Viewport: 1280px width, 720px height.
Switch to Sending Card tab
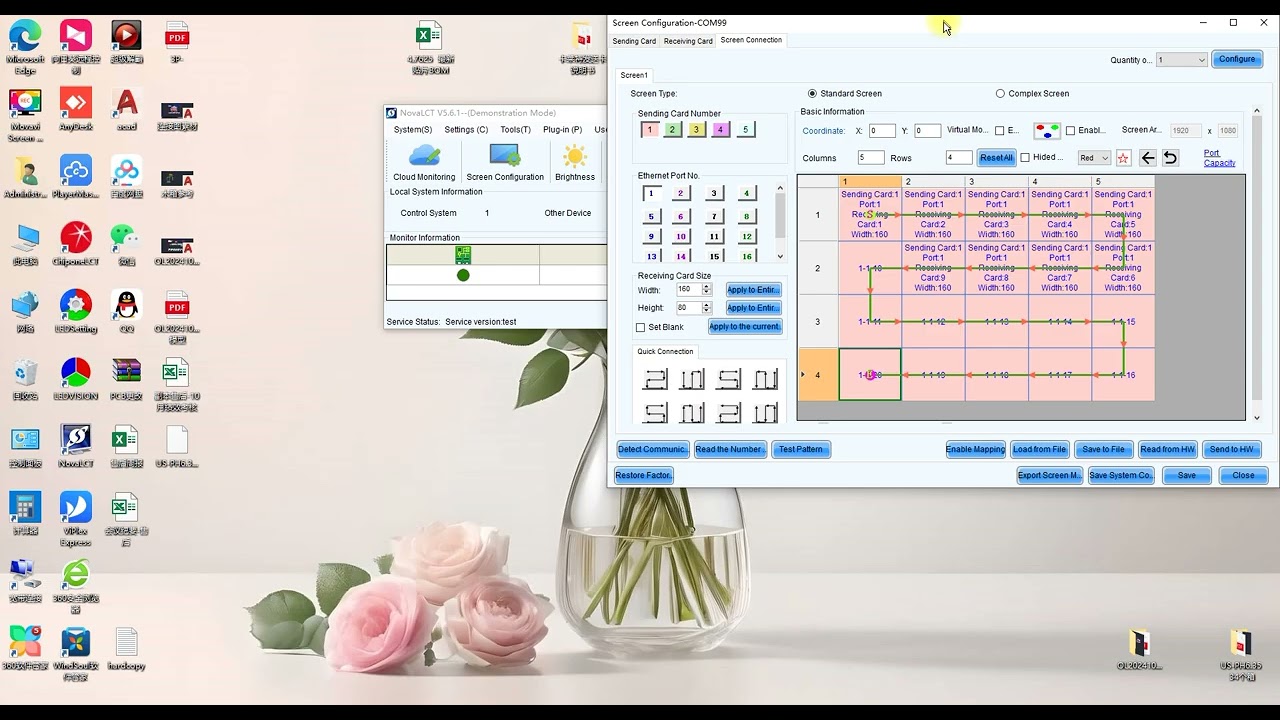[634, 41]
